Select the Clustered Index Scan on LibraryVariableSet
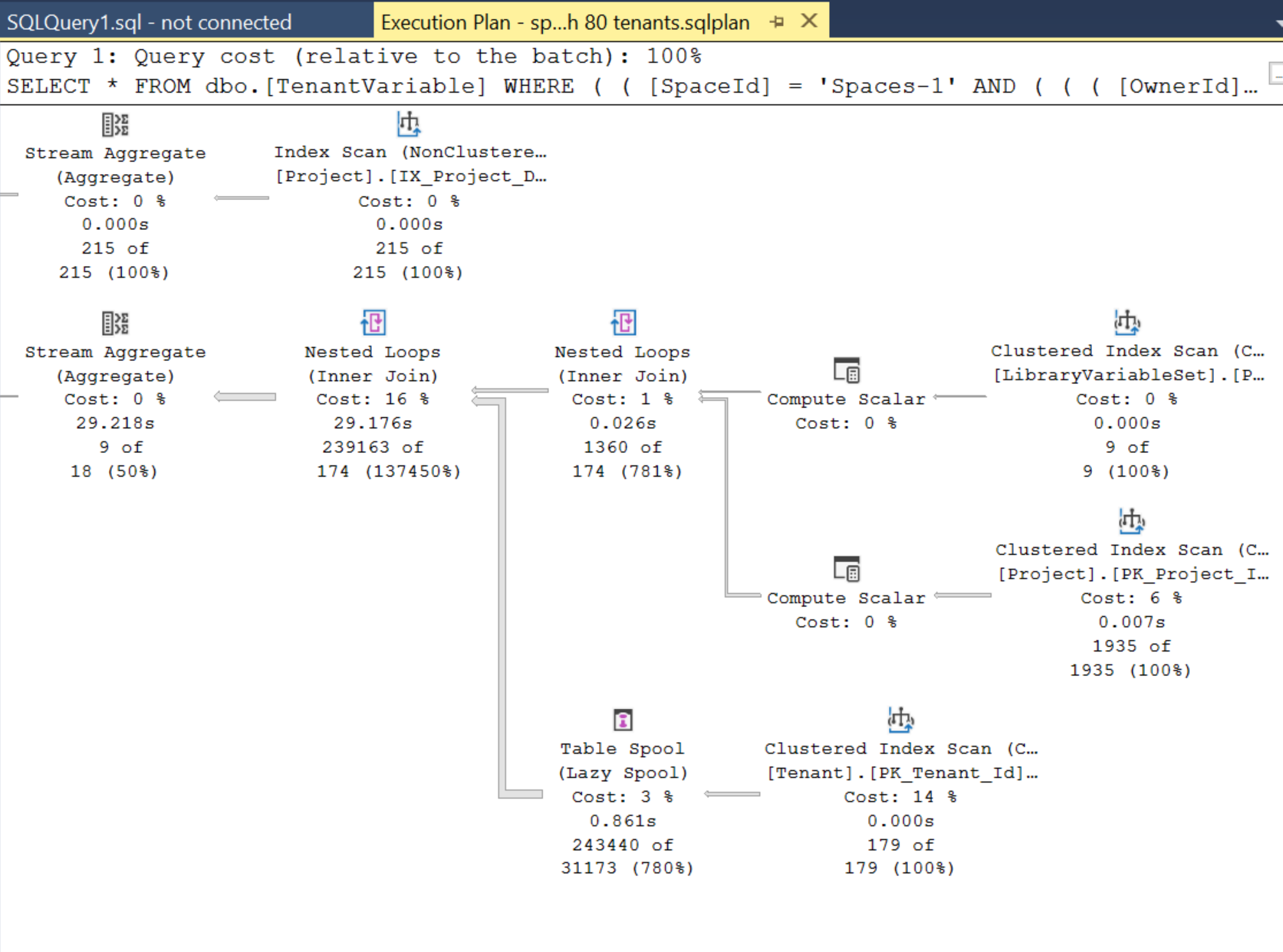 click(x=1127, y=323)
